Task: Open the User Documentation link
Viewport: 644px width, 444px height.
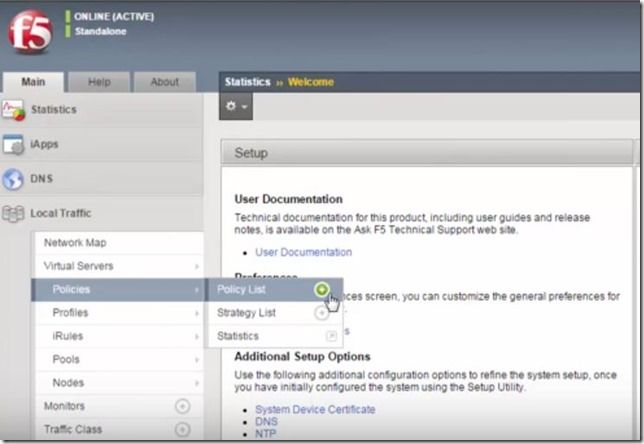Action: point(304,252)
